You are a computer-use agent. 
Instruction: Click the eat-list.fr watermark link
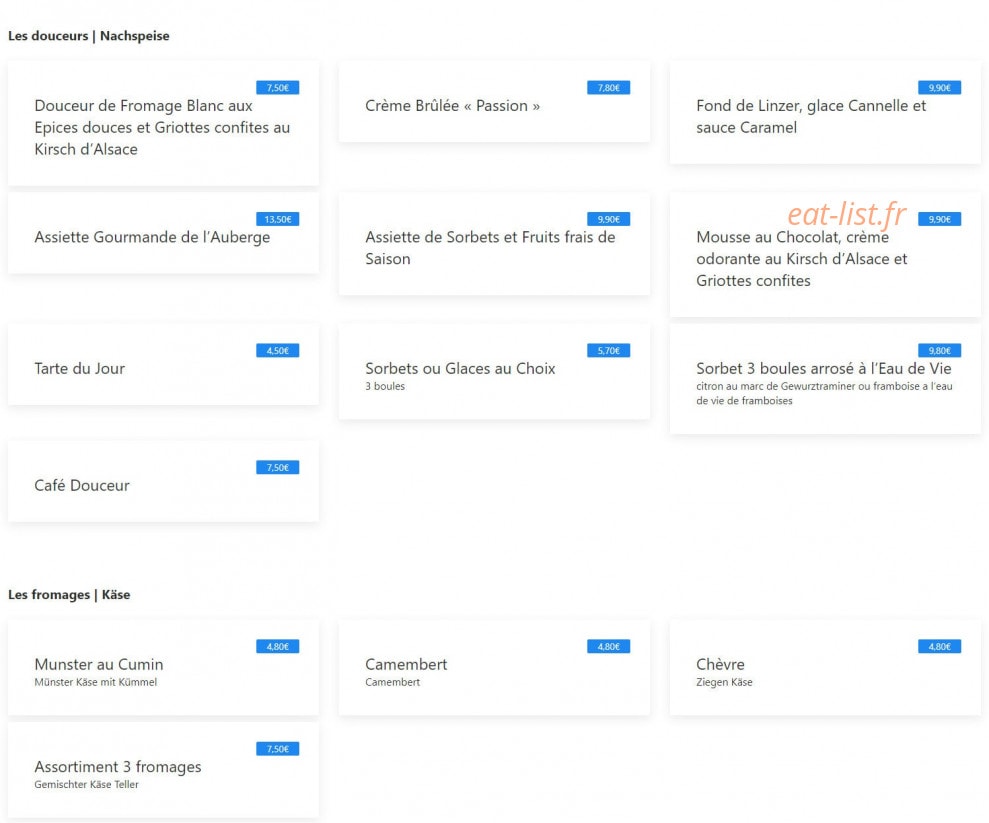click(846, 214)
